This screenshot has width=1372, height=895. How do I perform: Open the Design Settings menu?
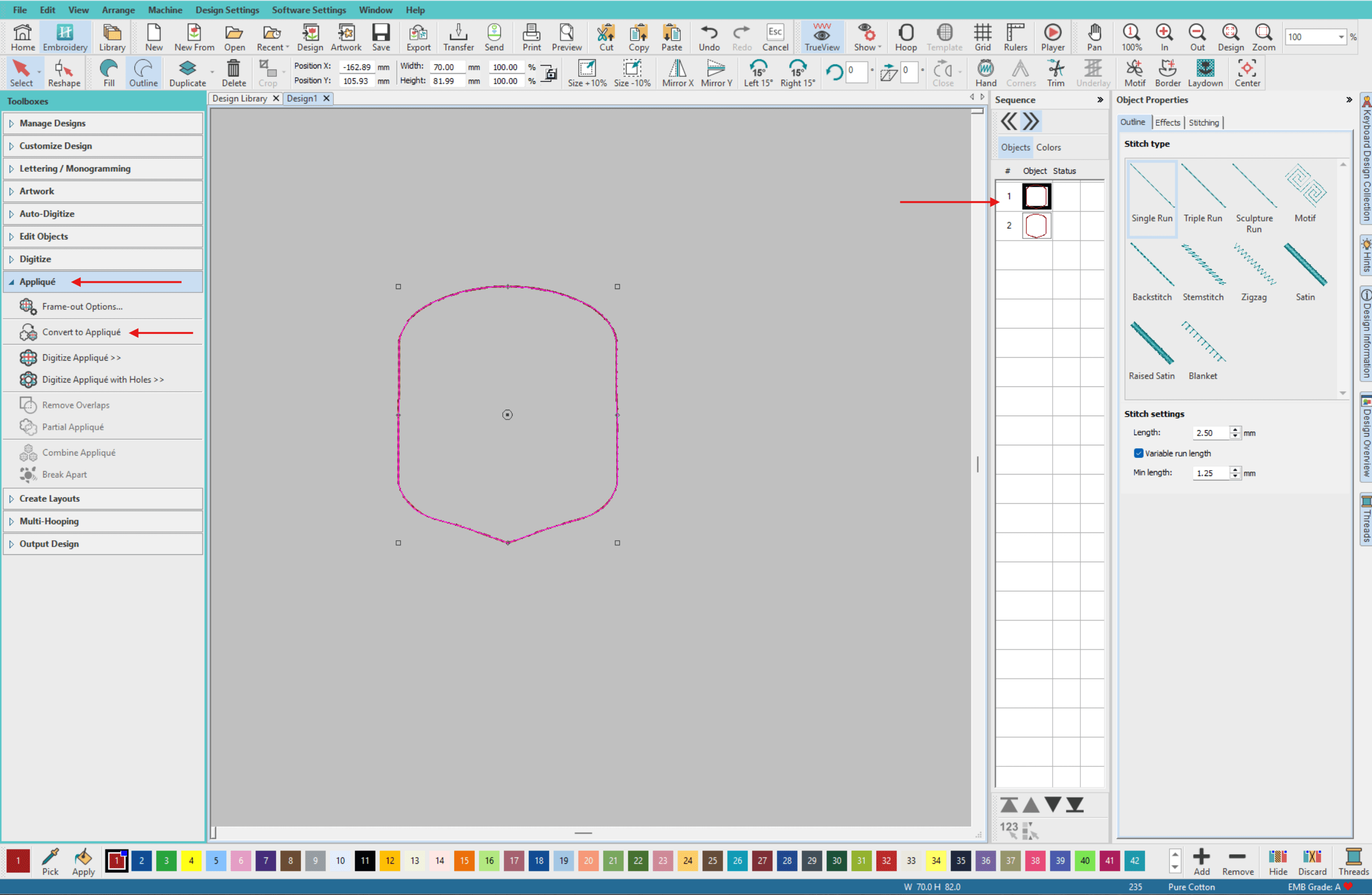(x=226, y=10)
